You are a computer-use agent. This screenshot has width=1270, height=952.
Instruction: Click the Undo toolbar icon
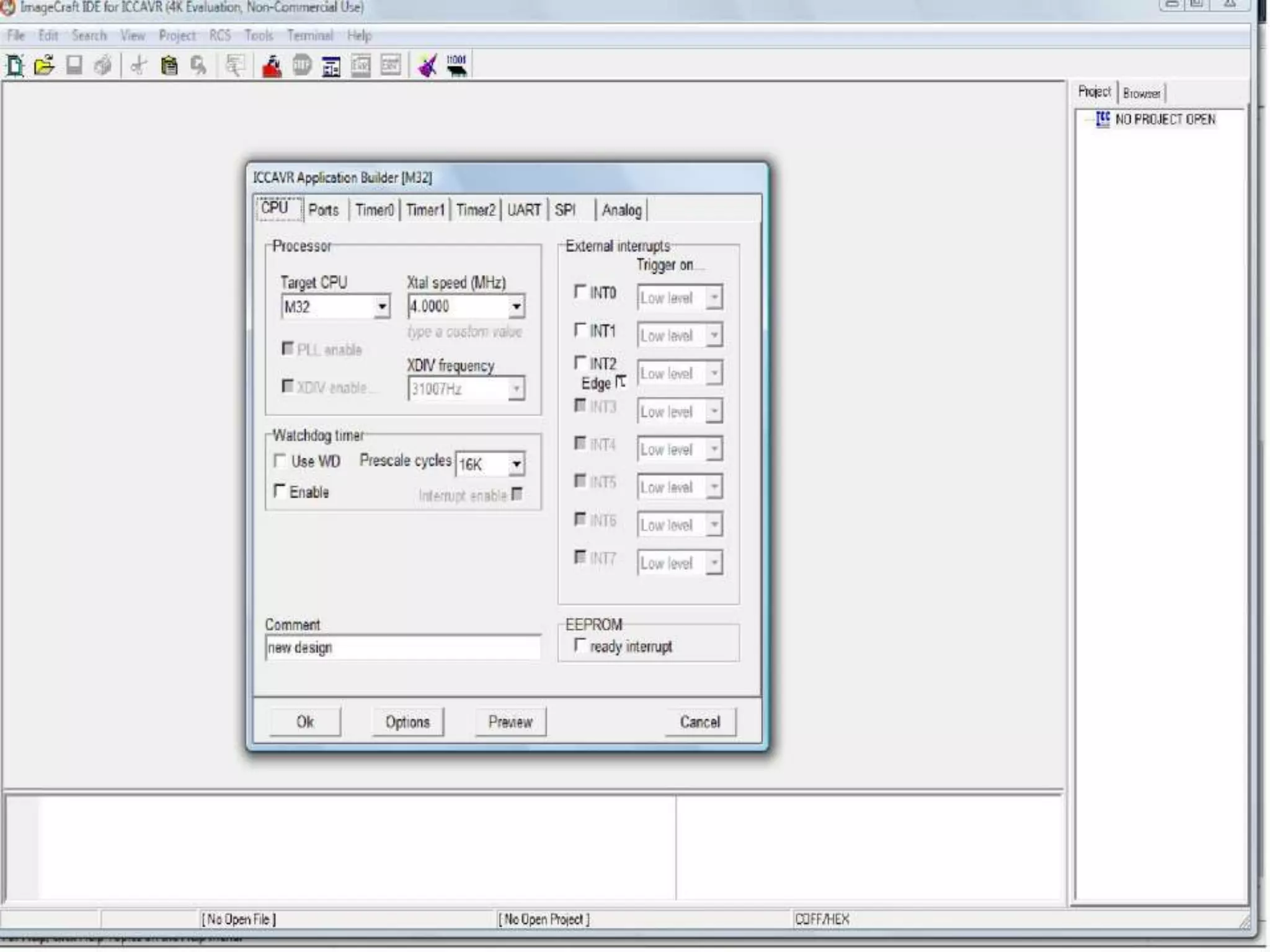tap(198, 65)
